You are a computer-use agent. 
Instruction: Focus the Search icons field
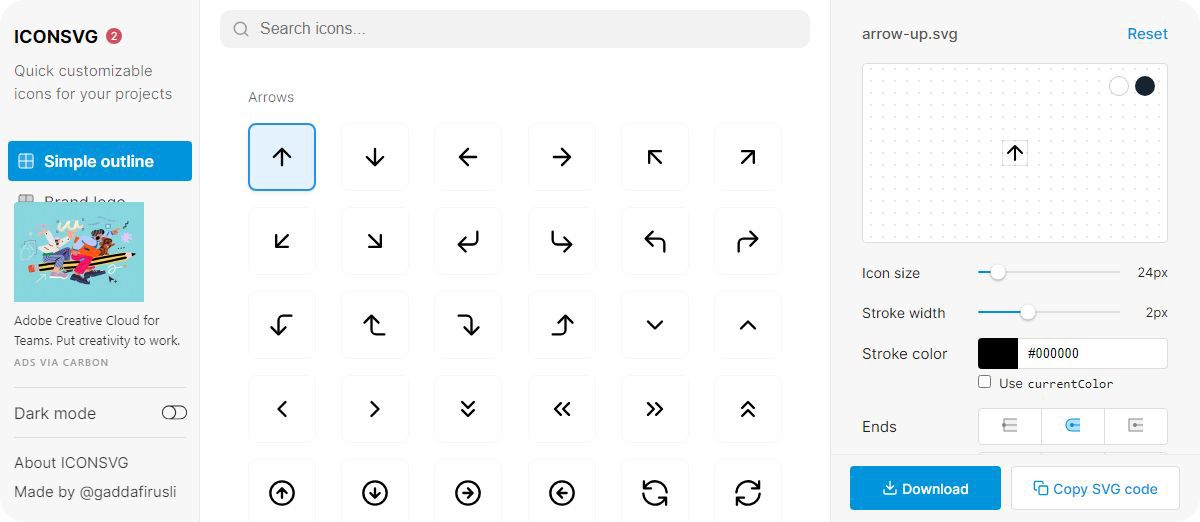[515, 29]
